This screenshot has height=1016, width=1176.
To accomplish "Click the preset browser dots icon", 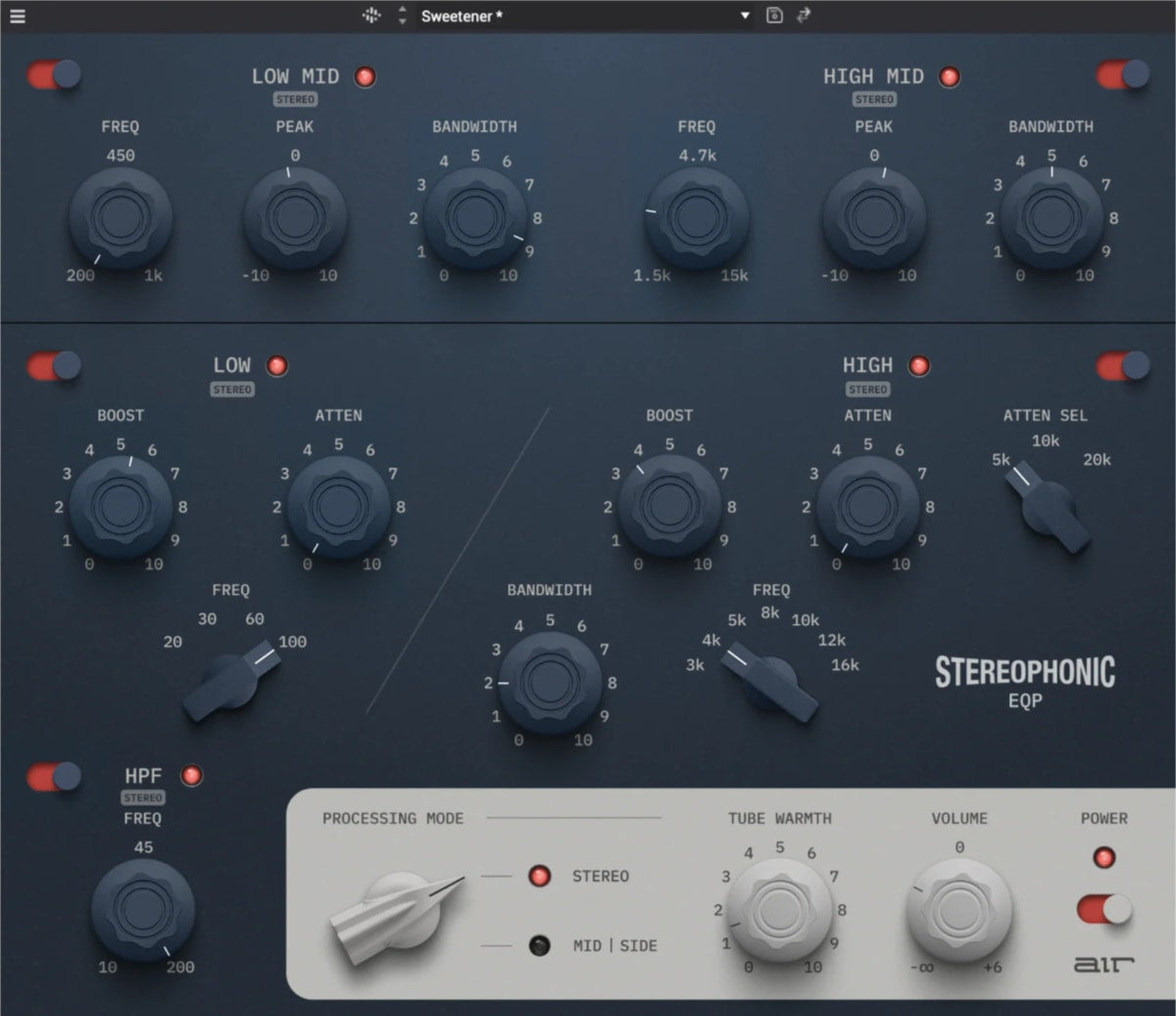I will point(371,16).
